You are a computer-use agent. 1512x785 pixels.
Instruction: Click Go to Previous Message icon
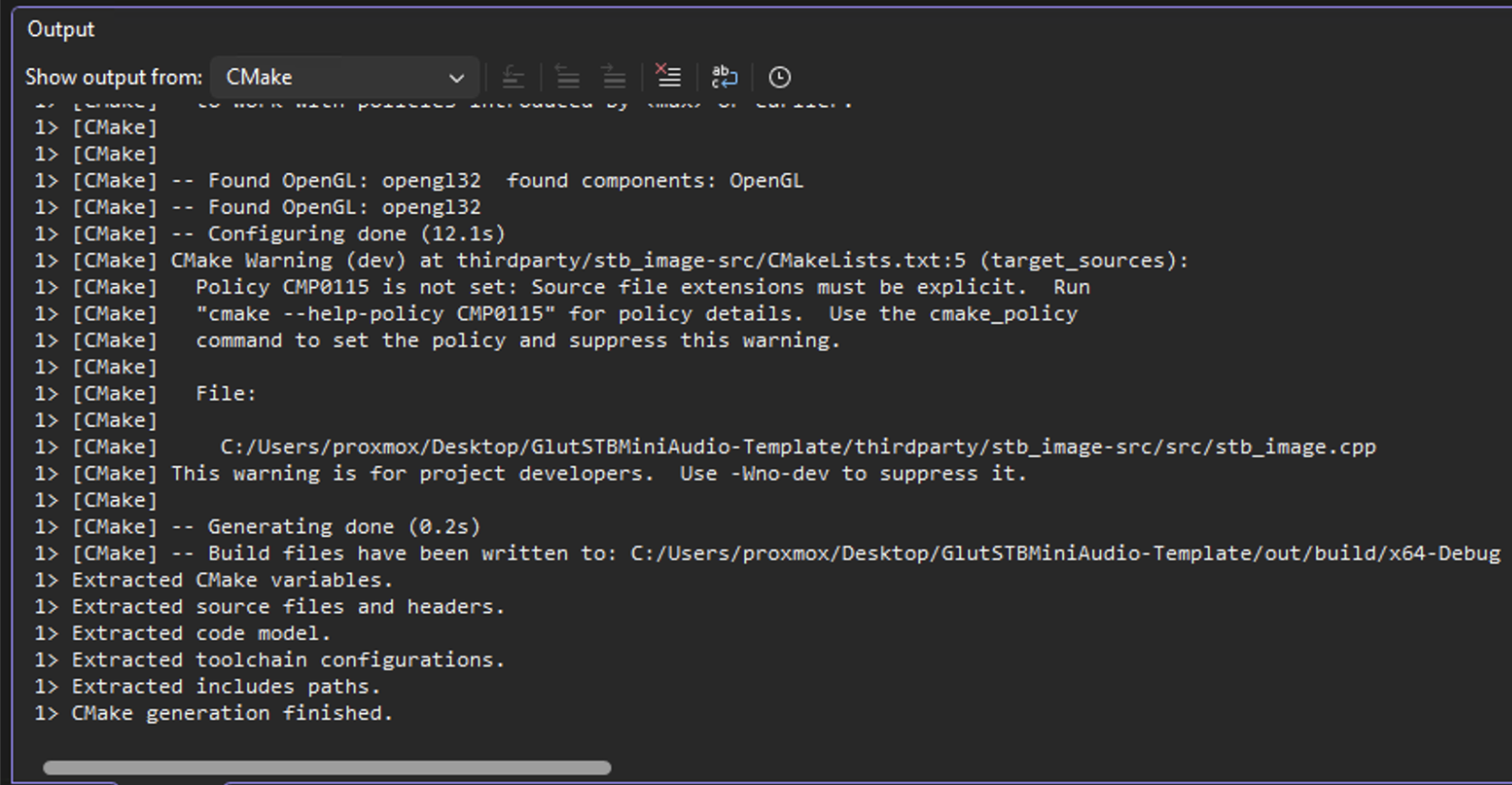(567, 77)
